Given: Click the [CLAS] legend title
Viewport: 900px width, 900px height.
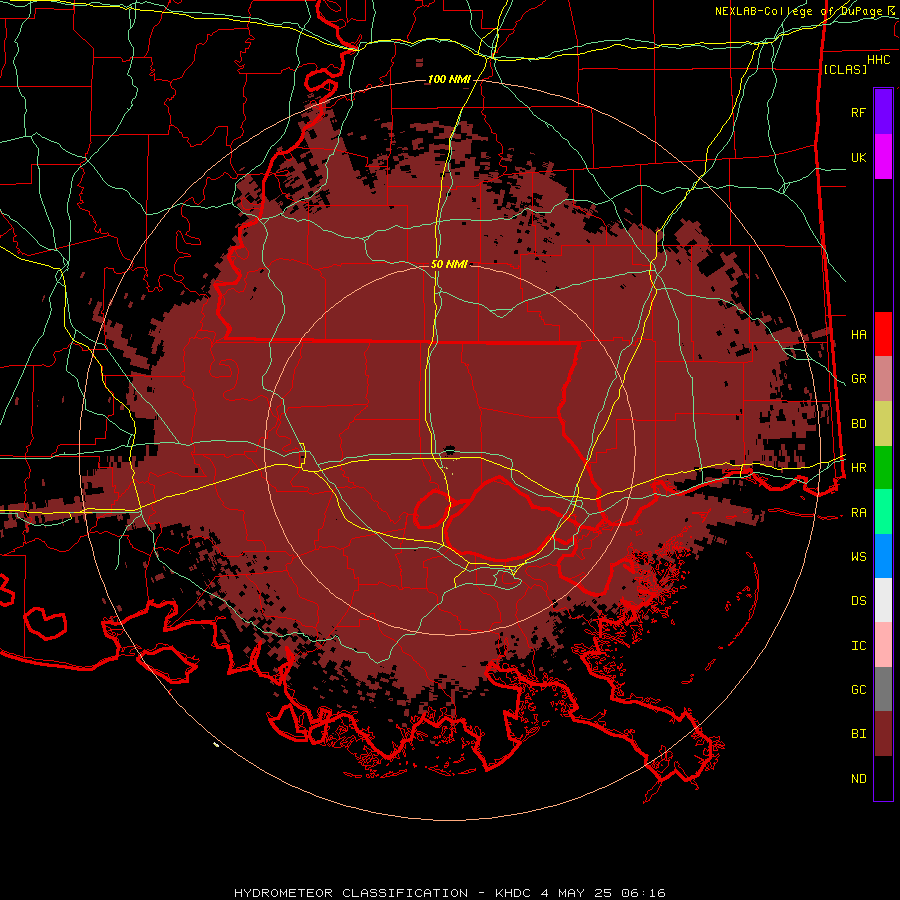Looking at the screenshot, I should (x=845, y=69).
